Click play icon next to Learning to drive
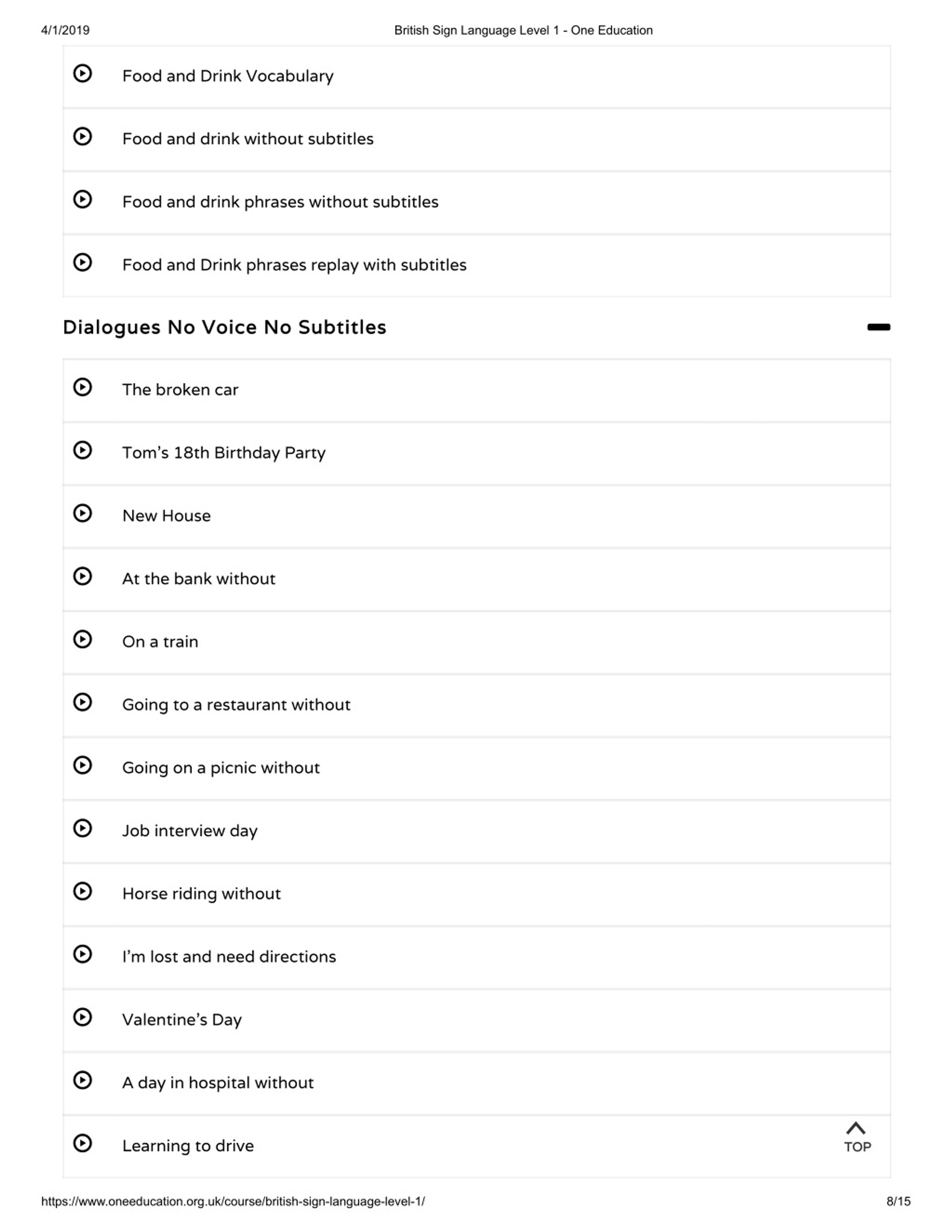952x1232 pixels. point(82,1143)
